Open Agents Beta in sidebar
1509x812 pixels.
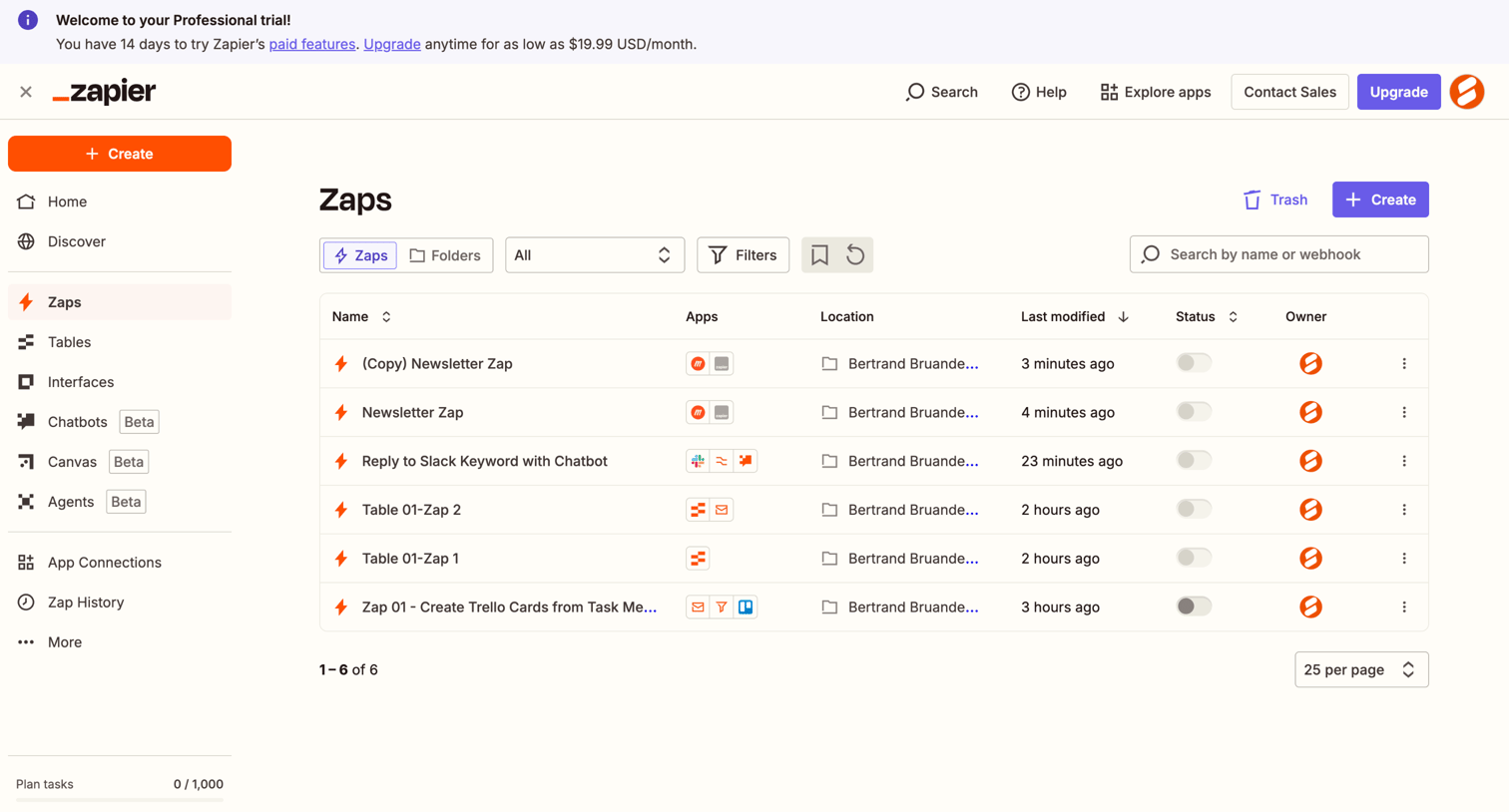pos(120,502)
